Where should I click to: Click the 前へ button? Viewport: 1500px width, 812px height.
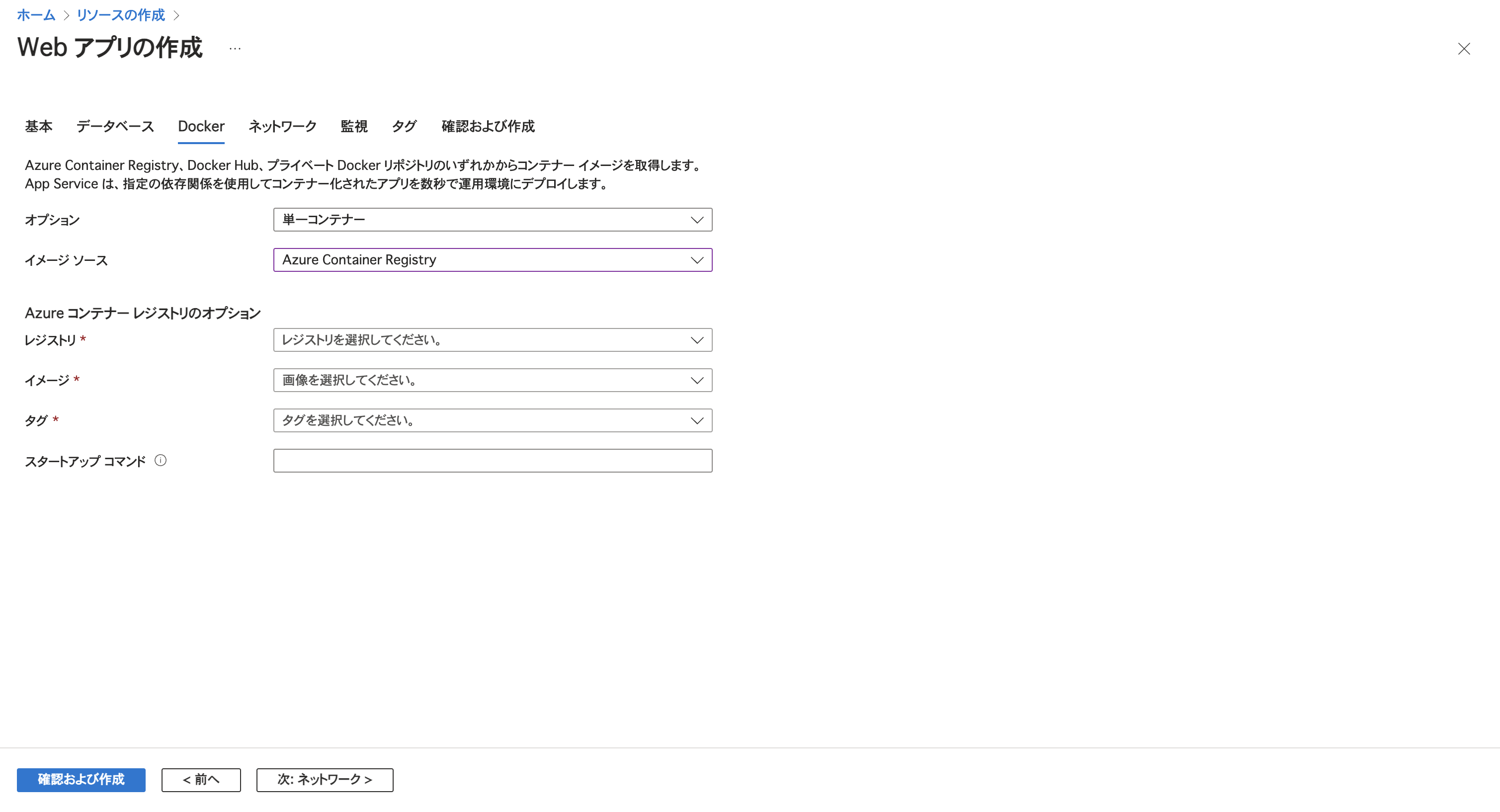click(201, 780)
